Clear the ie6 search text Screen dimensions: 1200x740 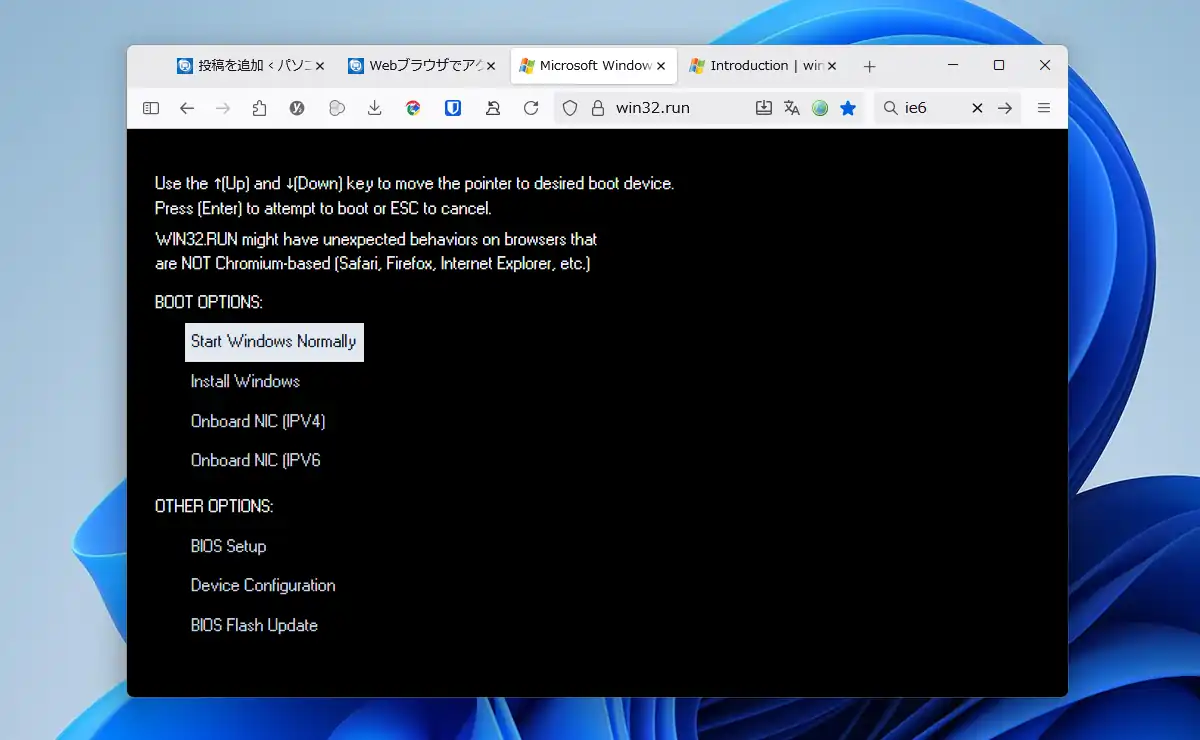point(977,108)
